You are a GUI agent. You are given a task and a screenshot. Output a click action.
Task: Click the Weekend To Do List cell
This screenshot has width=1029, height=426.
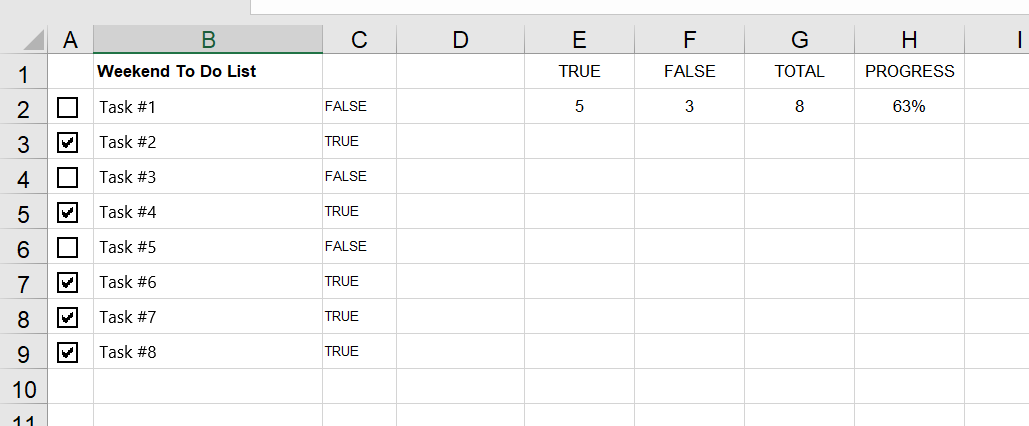click(208, 72)
